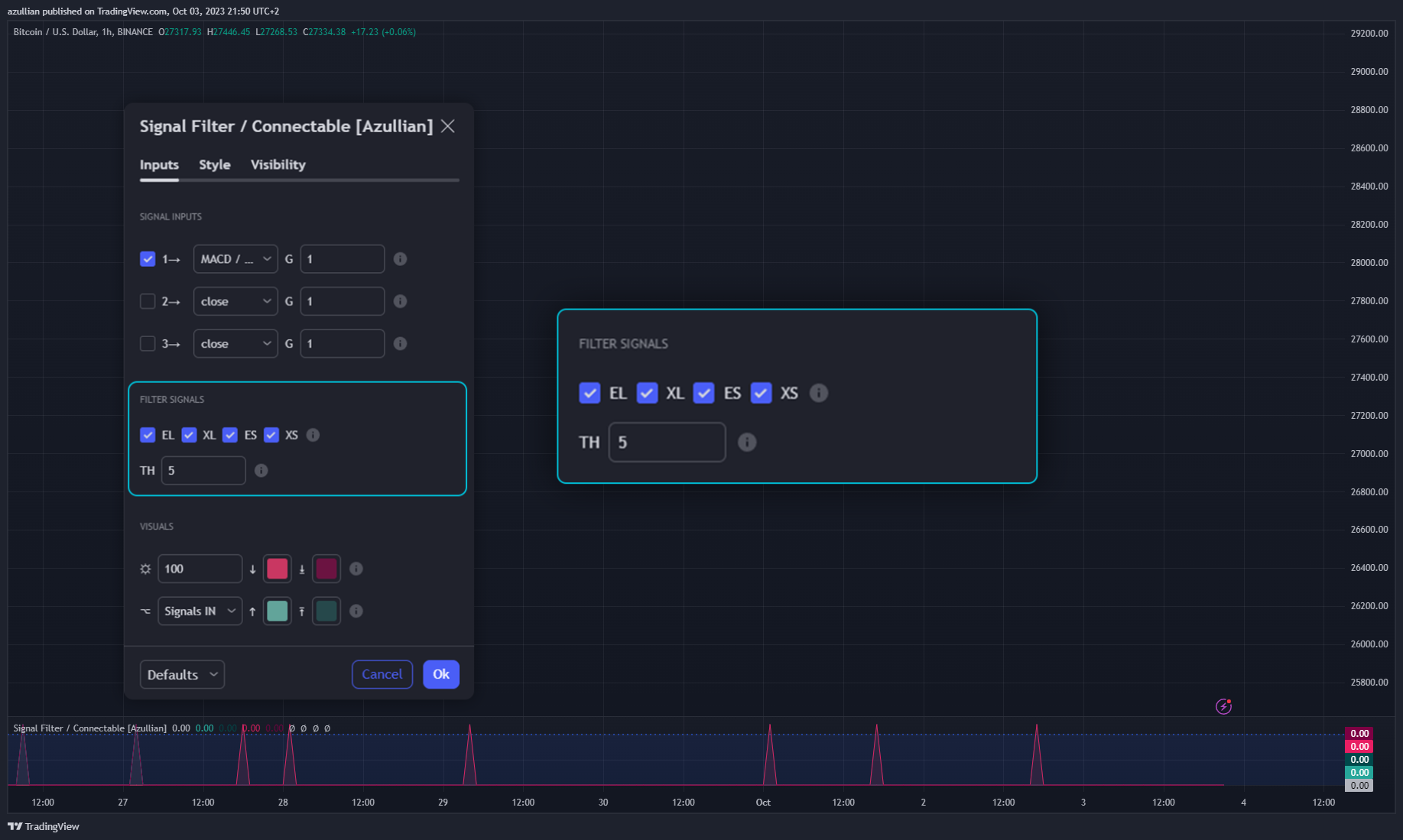Open the light teal up-signal color swatch

[x=278, y=611]
